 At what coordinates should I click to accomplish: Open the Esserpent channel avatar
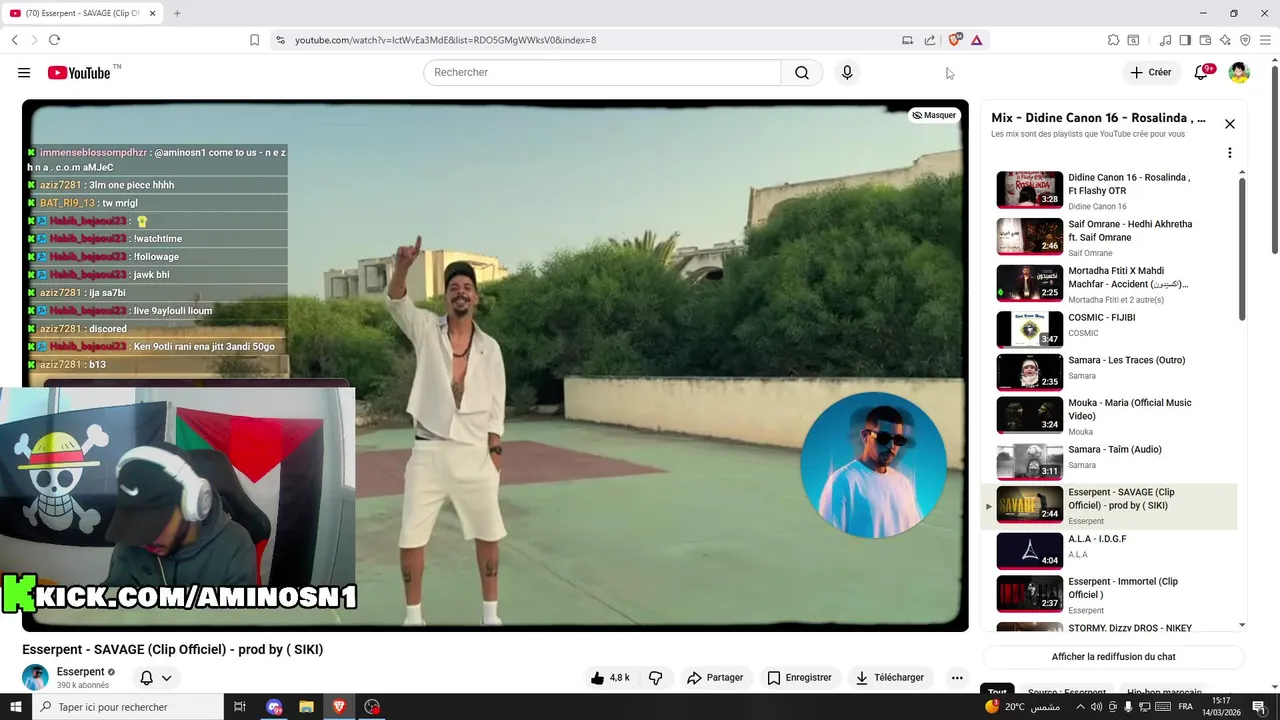coord(35,678)
